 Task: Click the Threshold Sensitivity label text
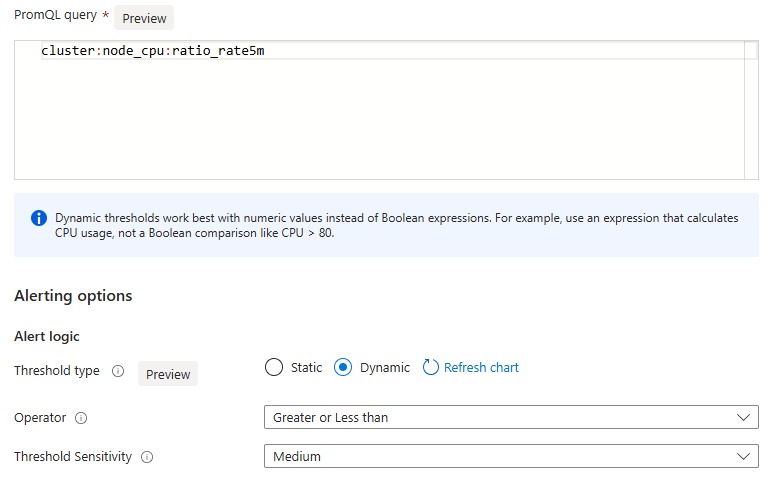[x=73, y=457]
